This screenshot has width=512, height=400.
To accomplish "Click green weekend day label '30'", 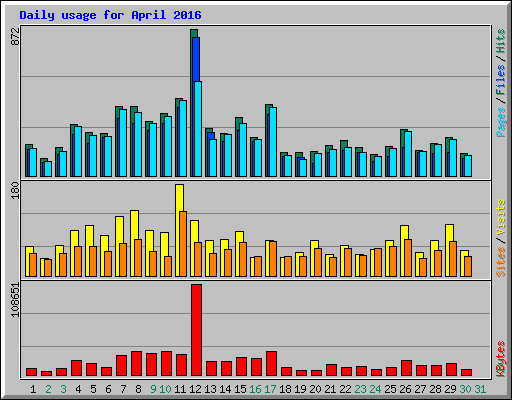I will pos(465,389).
